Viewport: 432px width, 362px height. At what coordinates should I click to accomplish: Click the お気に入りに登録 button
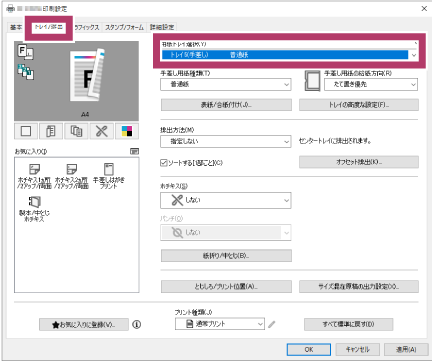click(x=84, y=324)
